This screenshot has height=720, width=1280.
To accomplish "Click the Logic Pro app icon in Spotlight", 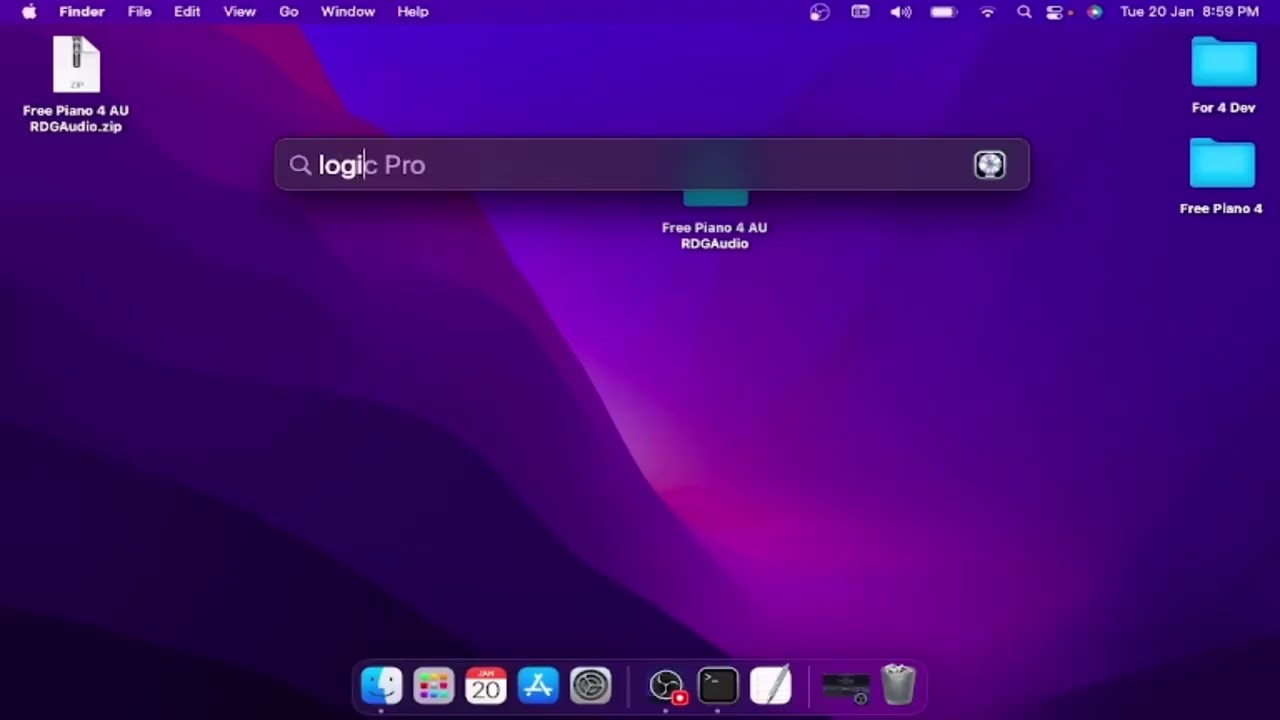I will pyautogui.click(x=989, y=165).
